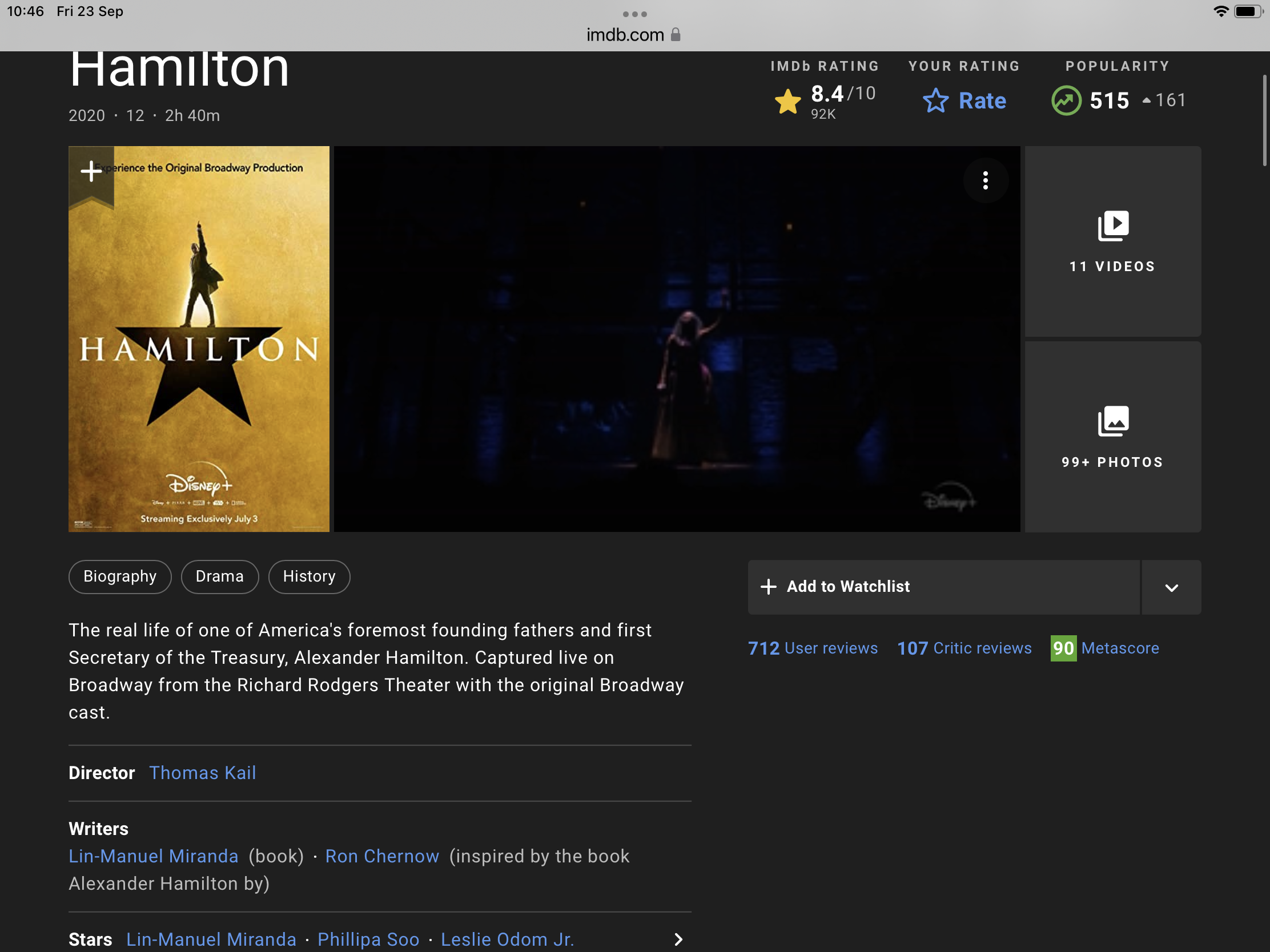Image resolution: width=1270 pixels, height=952 pixels.
Task: Click the green popularity trending icon
Action: 1066,100
